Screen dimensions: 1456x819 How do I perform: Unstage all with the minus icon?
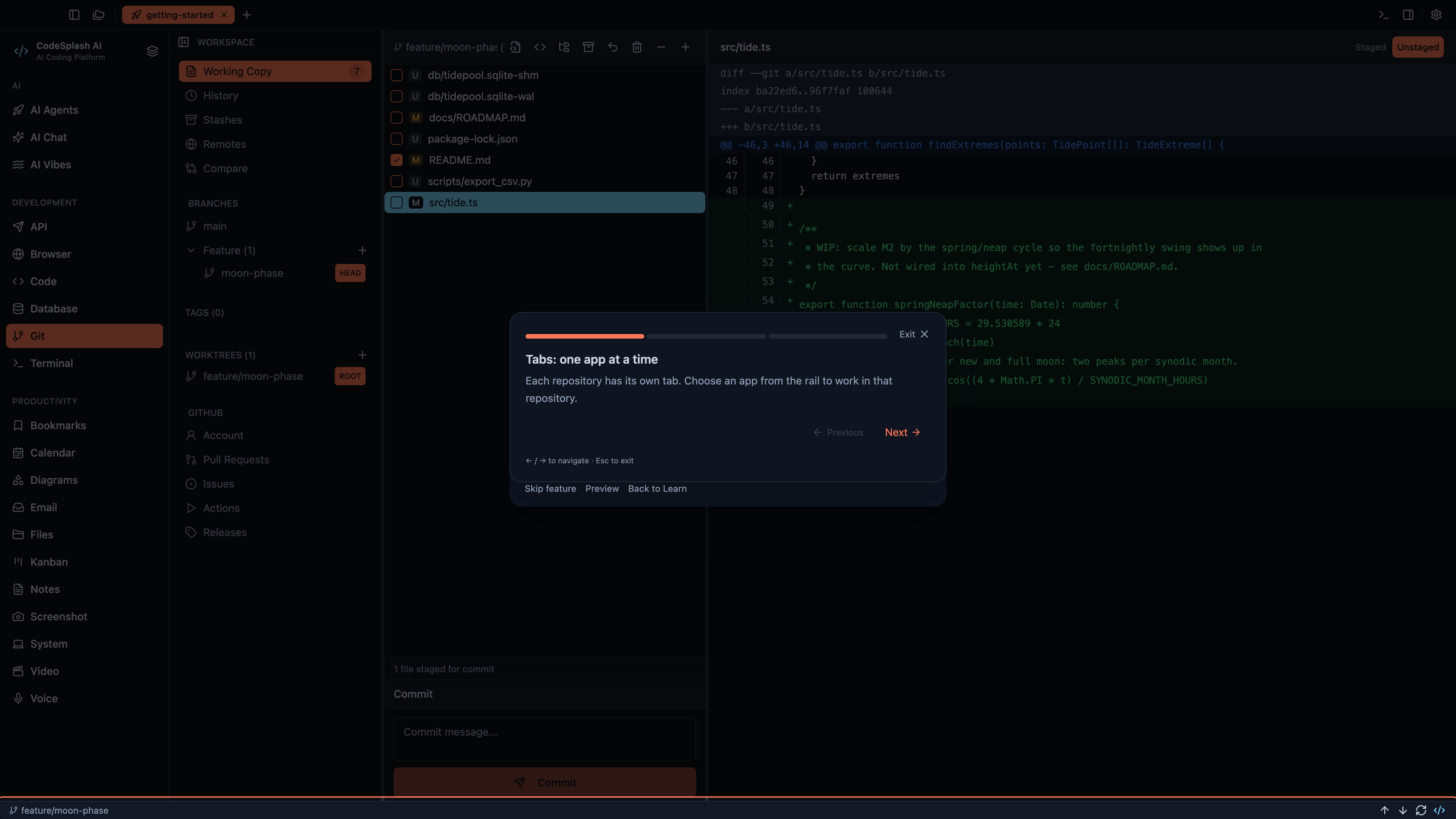(661, 47)
